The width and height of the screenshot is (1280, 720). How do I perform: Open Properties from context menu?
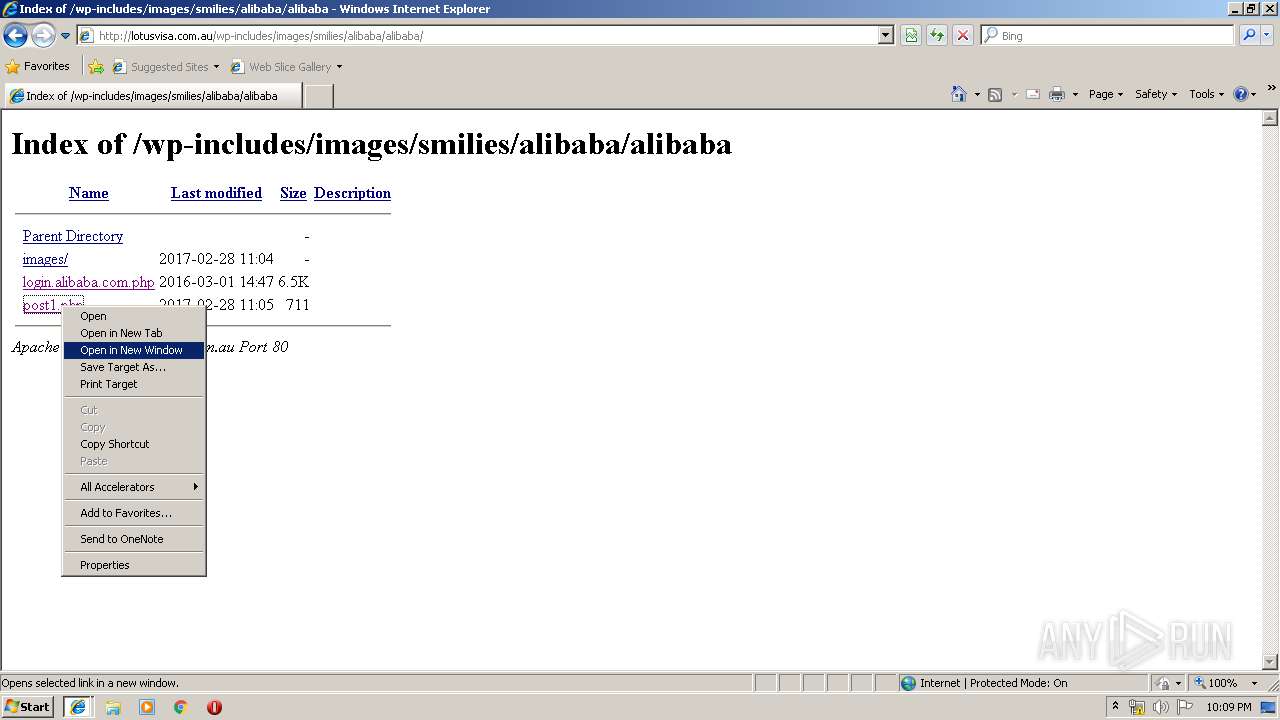(134, 565)
